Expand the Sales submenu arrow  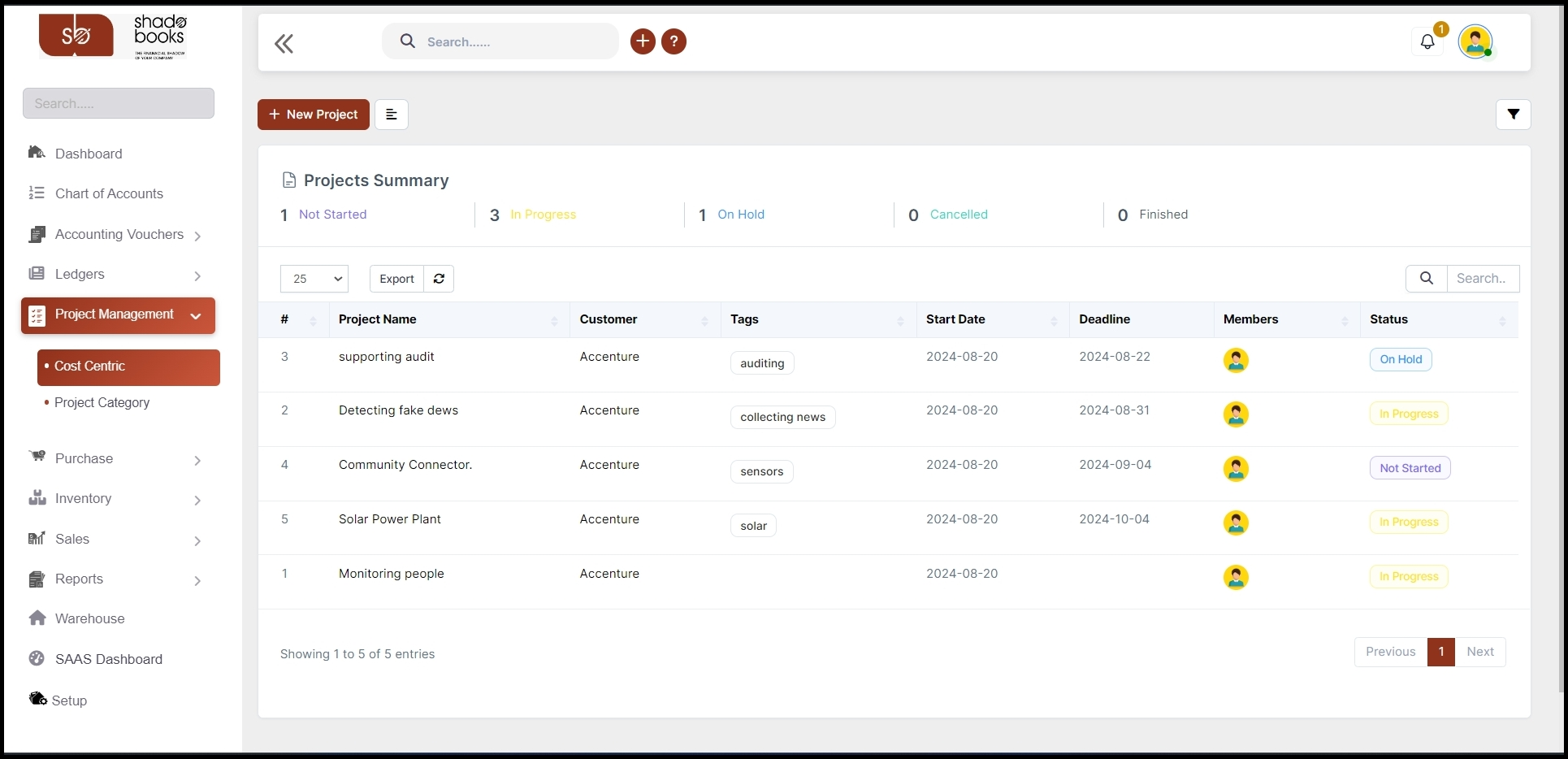197,541
